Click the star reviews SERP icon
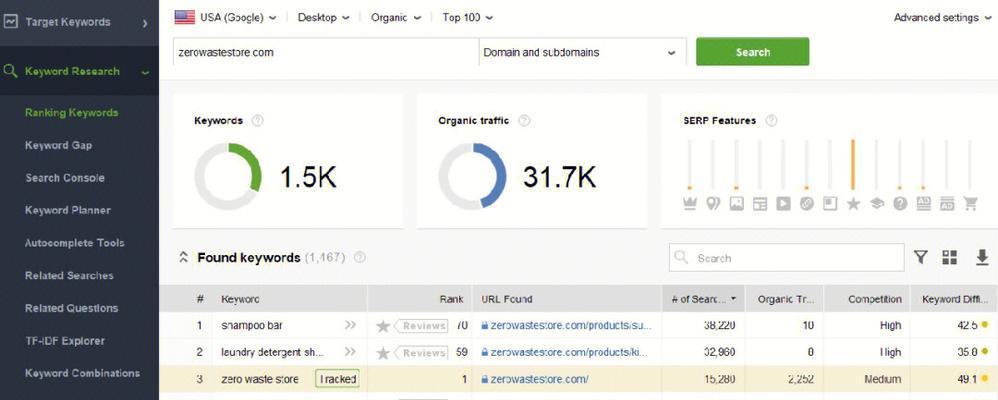The height and width of the screenshot is (400, 998). click(854, 203)
